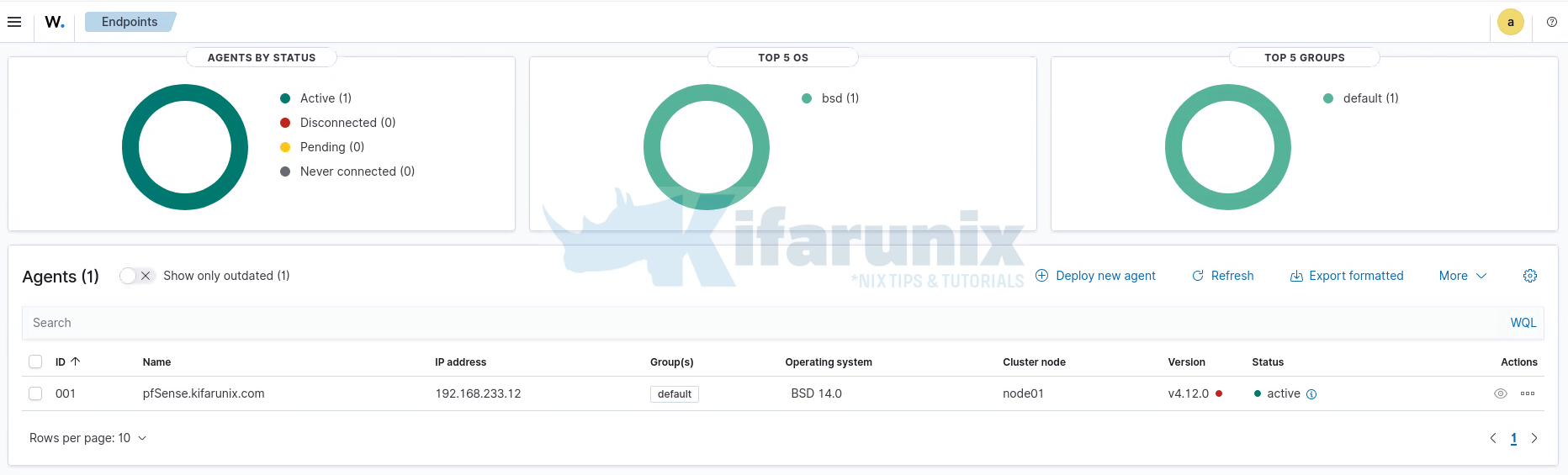Click the Top 5 OS donut chart
This screenshot has height=475, width=1568.
[707, 147]
